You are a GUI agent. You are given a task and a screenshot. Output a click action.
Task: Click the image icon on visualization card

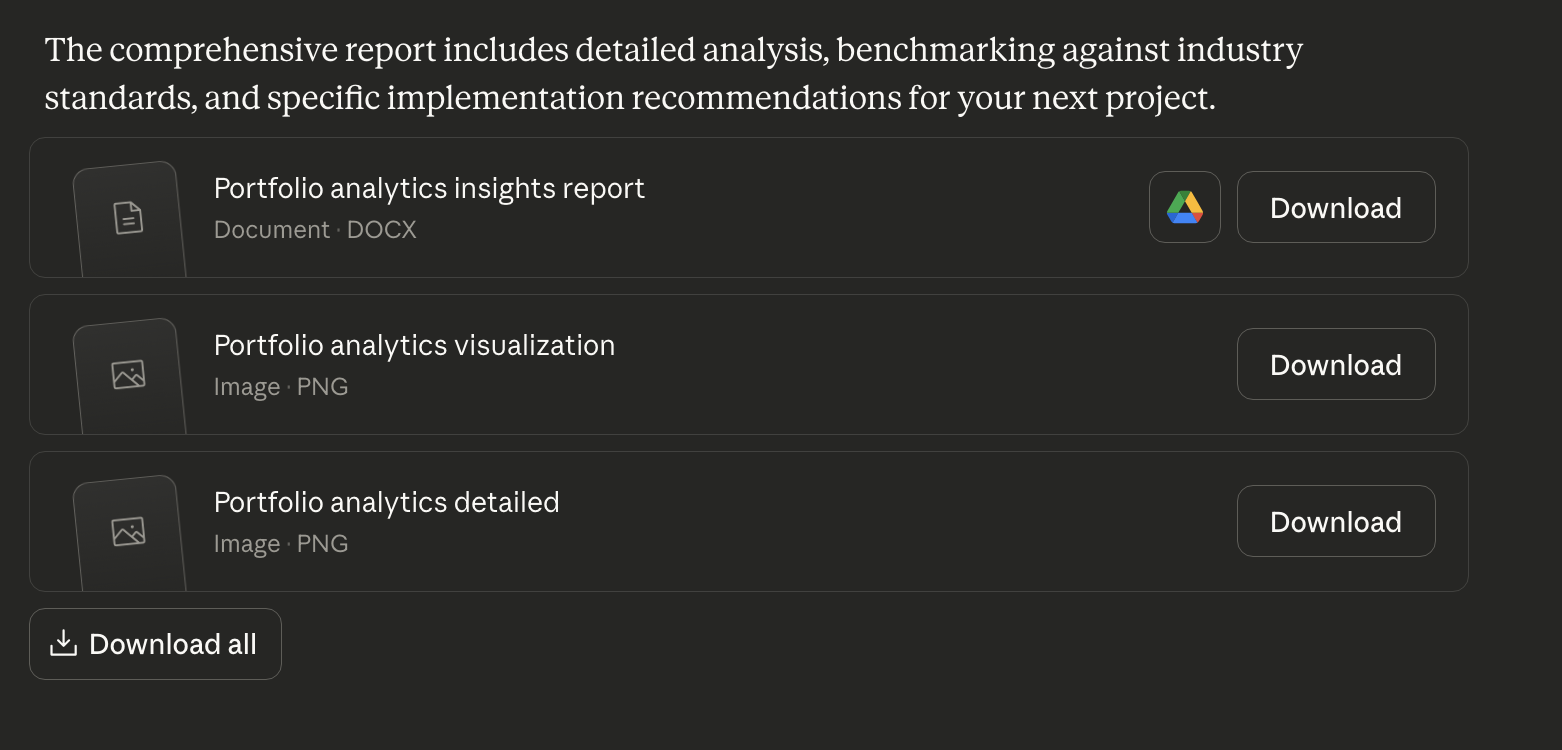128,374
